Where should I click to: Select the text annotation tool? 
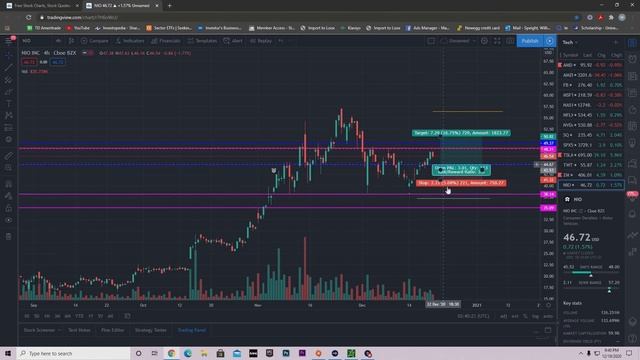pyautogui.click(x=8, y=104)
